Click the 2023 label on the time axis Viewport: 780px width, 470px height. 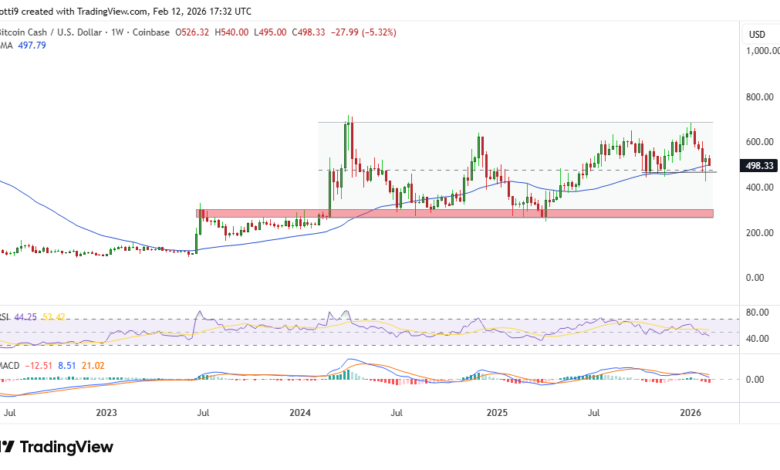tap(107, 410)
